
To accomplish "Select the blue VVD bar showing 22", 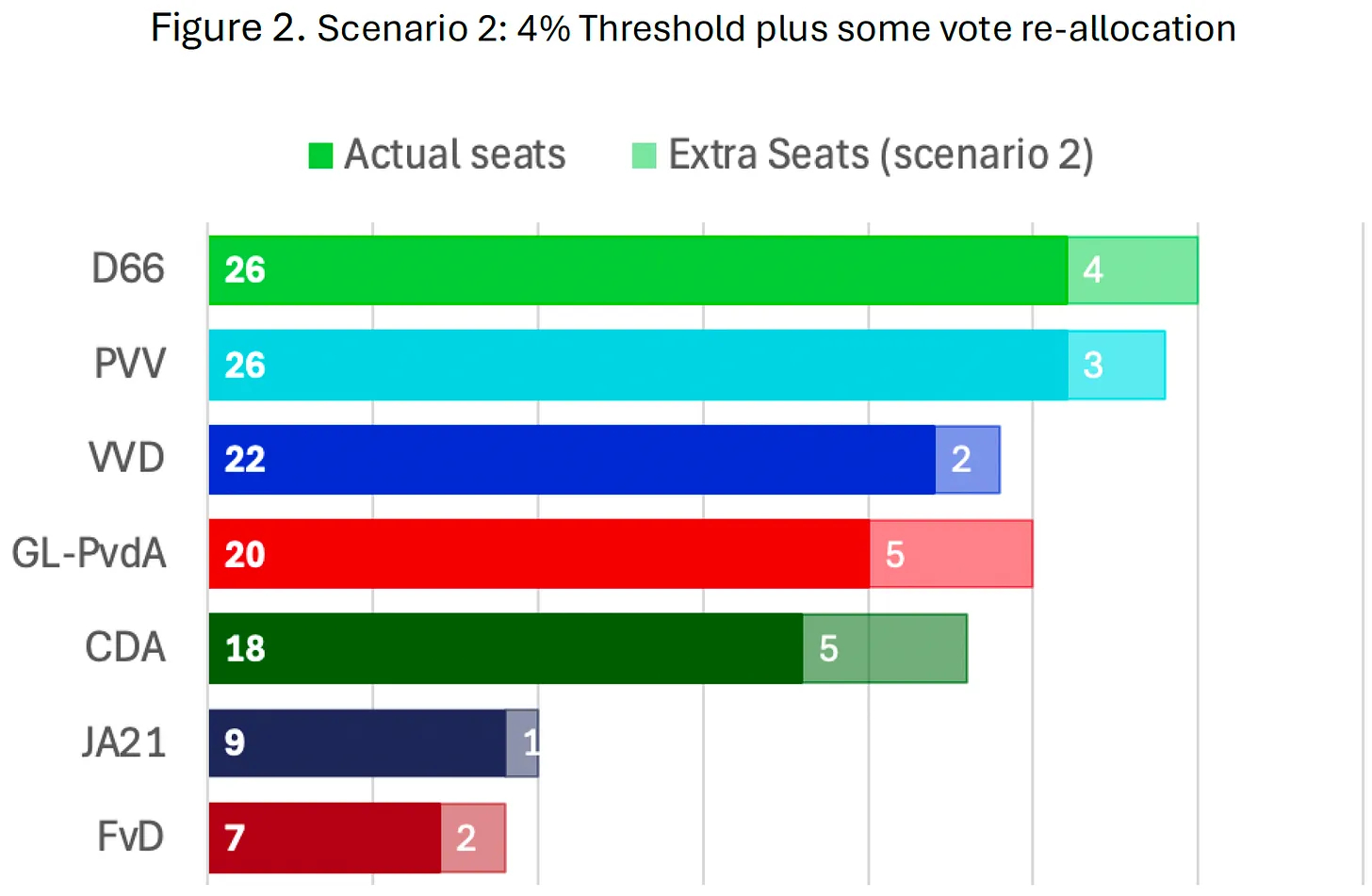I will click(x=571, y=460).
